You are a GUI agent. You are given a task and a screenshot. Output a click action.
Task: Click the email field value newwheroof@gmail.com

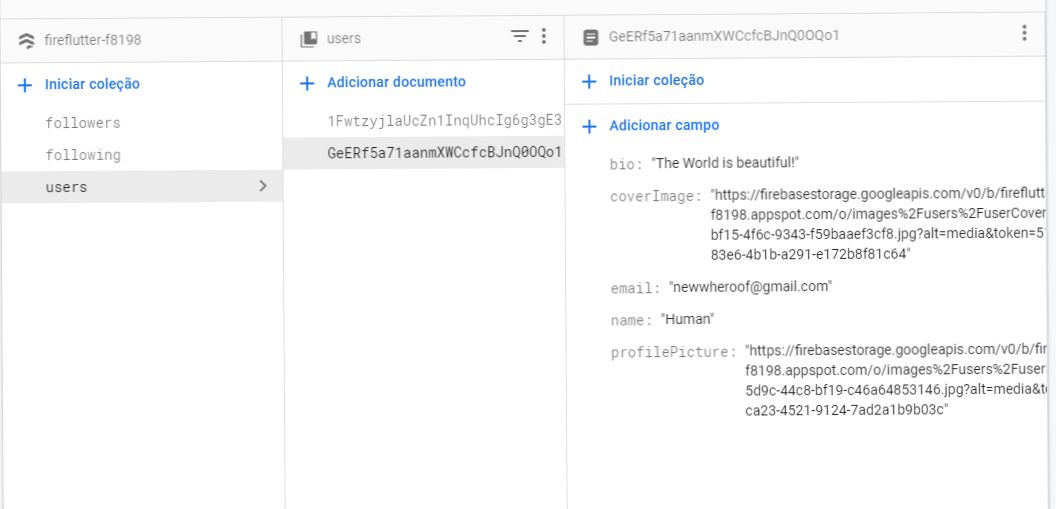(x=750, y=287)
